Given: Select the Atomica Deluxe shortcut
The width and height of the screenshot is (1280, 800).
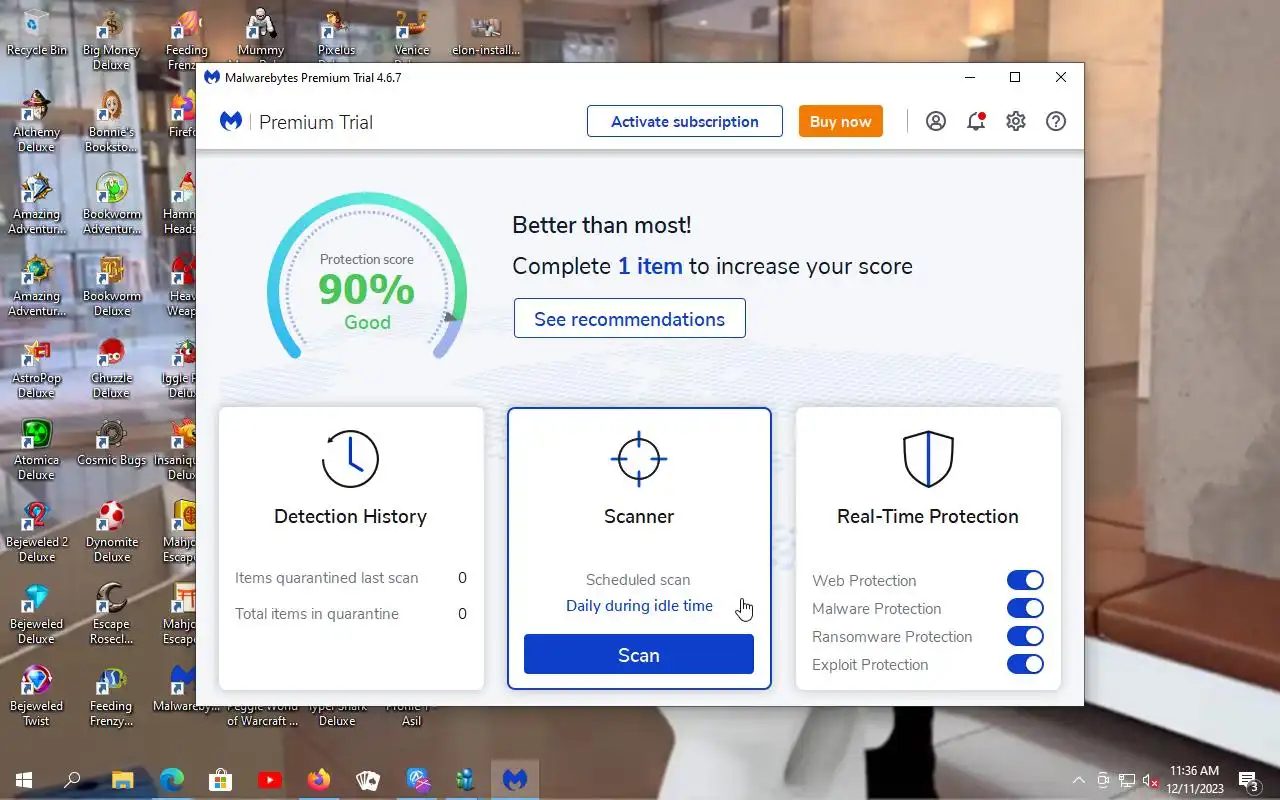Looking at the screenshot, I should click(37, 451).
